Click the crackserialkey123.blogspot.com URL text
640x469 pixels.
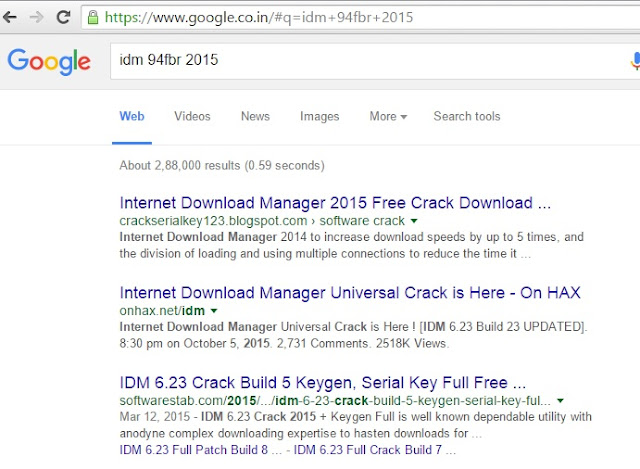(x=213, y=221)
